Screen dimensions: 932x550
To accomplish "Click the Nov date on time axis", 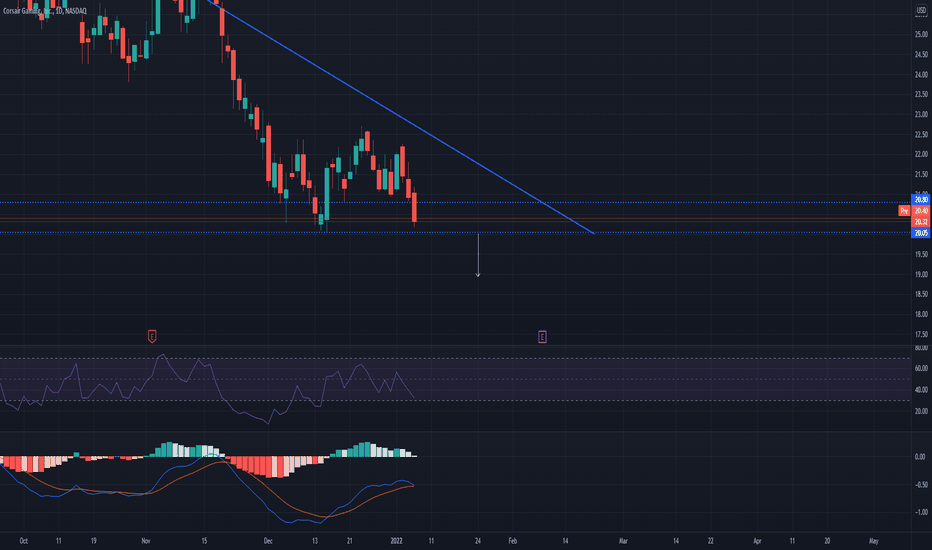I will click(146, 540).
